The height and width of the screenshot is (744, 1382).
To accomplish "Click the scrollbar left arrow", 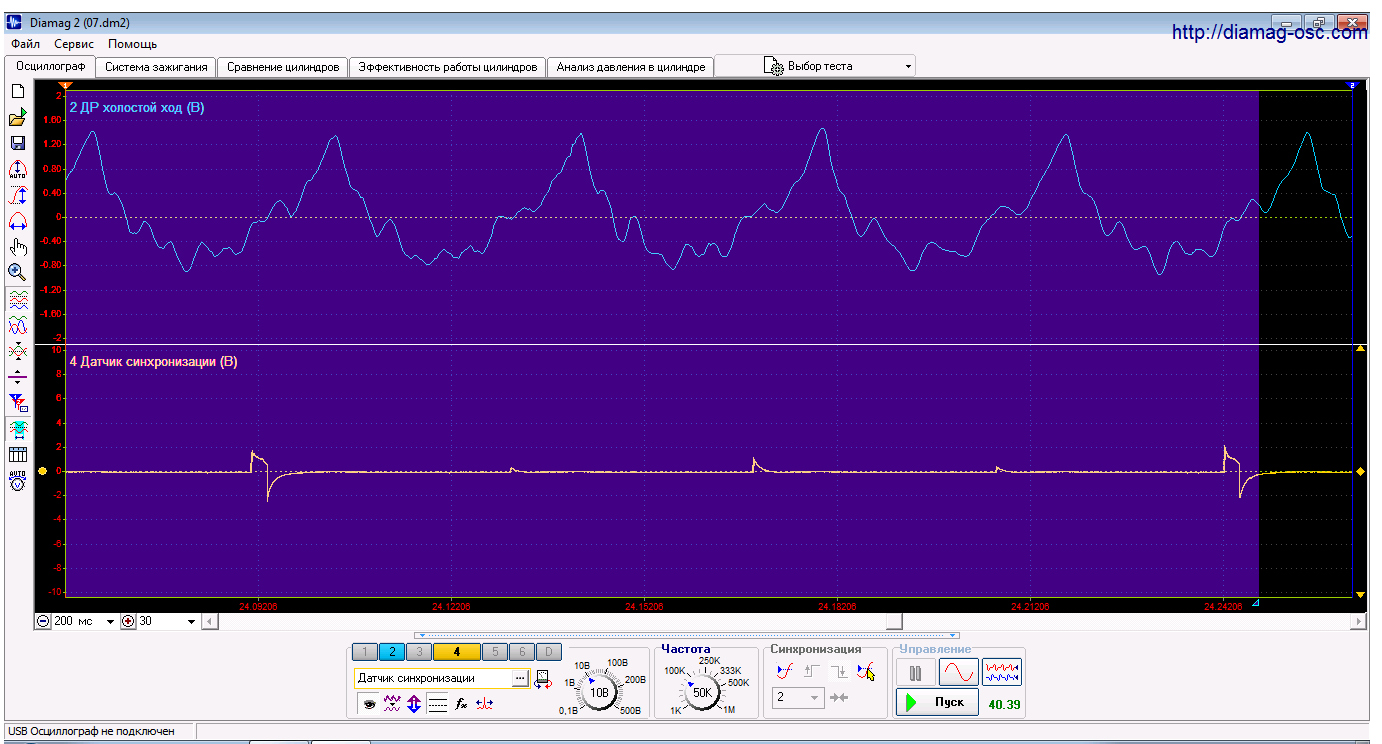I will point(209,622).
